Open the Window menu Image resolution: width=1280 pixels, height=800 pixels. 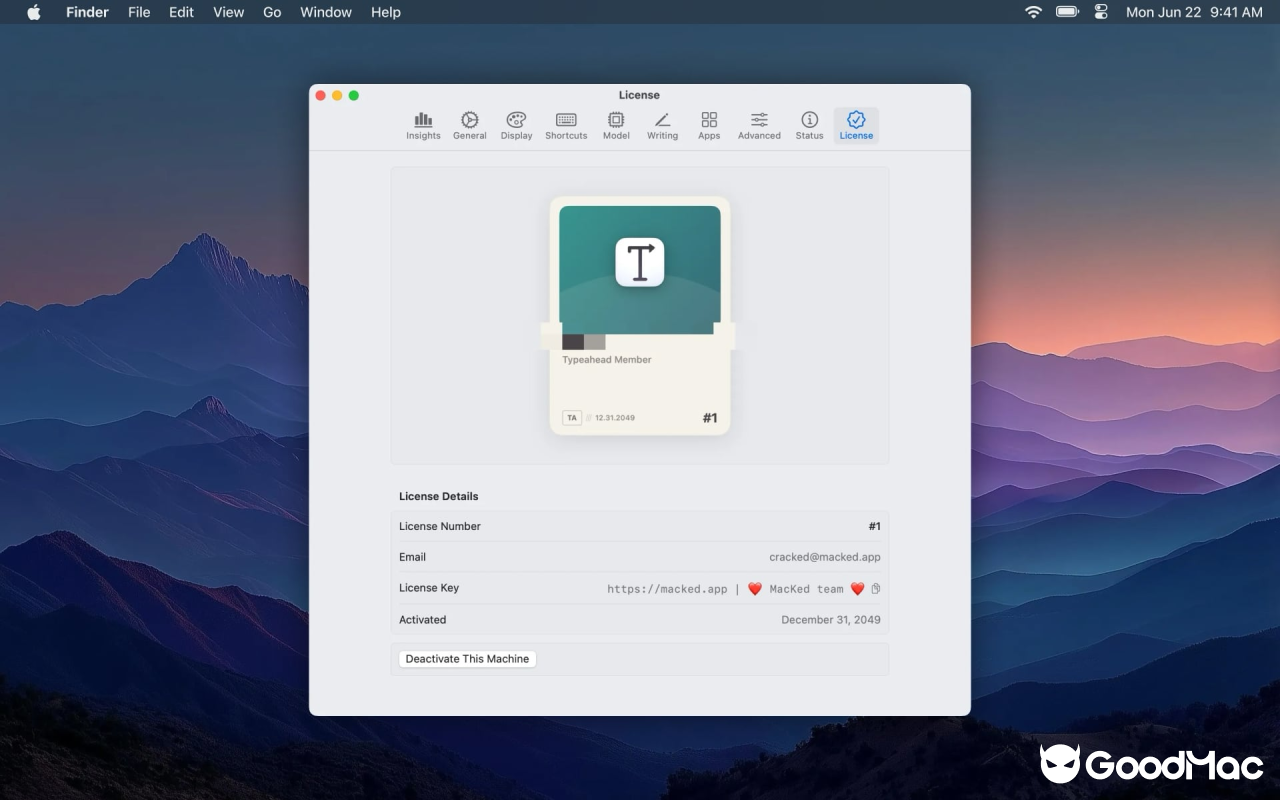(x=326, y=12)
